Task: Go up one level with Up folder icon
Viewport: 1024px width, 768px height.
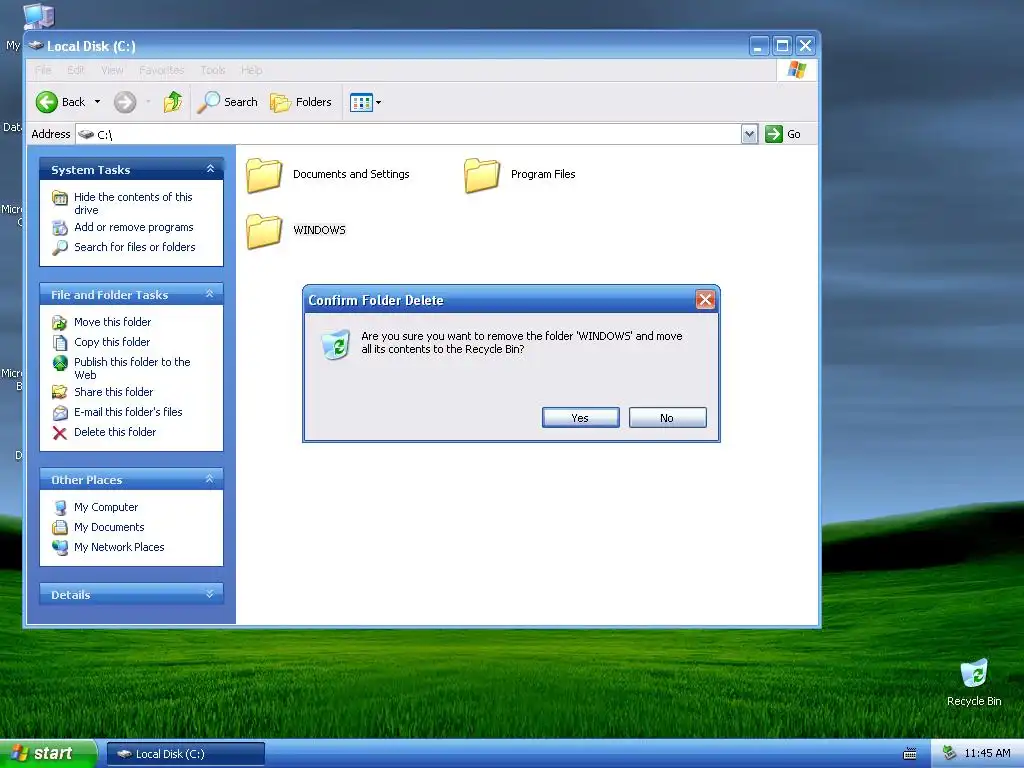Action: coord(173,102)
